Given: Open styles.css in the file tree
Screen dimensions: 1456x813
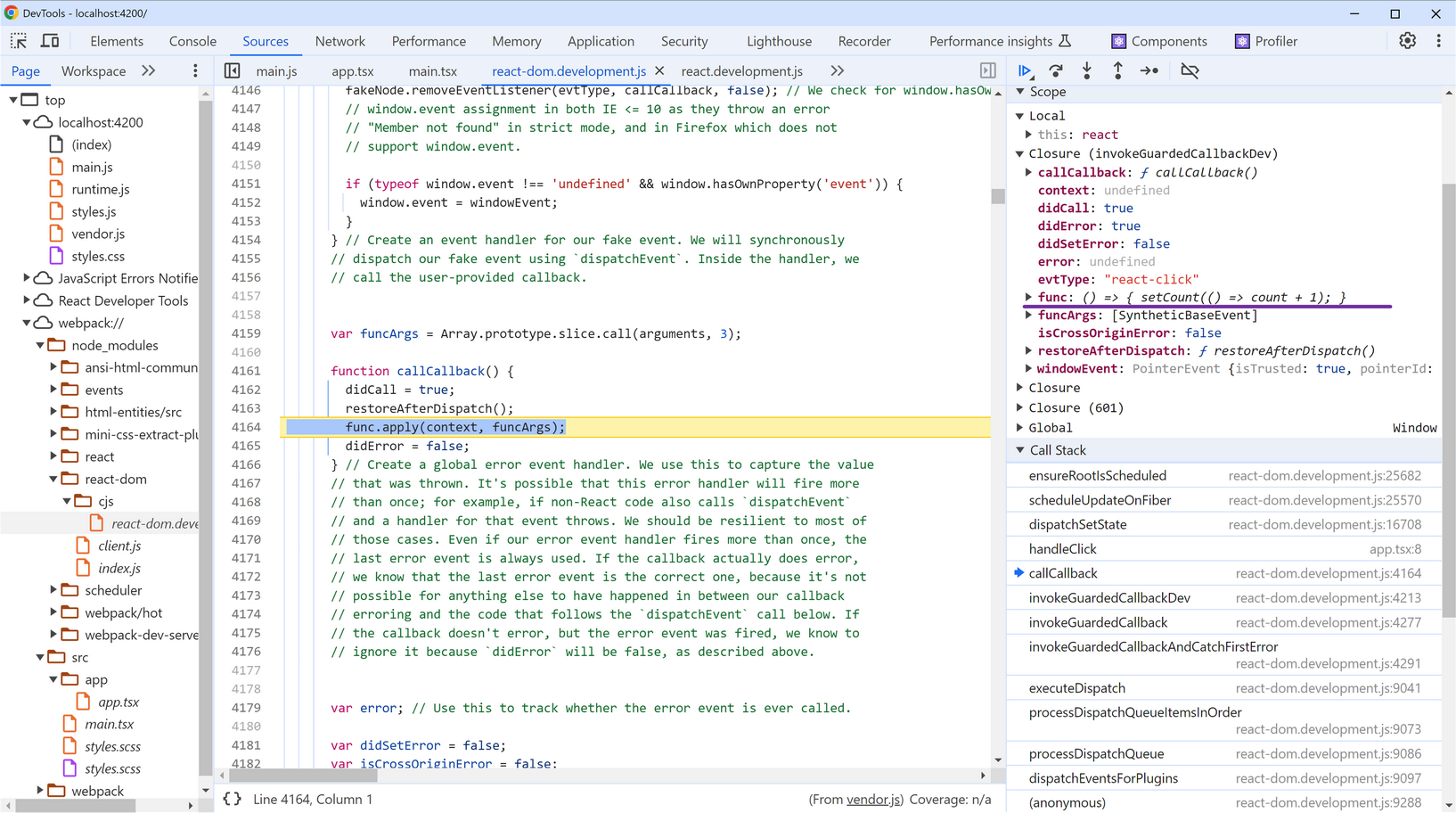Looking at the screenshot, I should point(98,256).
